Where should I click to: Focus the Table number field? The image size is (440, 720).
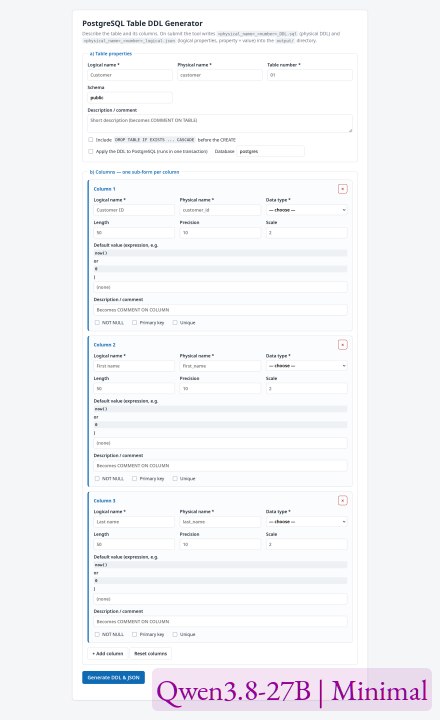(x=310, y=75)
